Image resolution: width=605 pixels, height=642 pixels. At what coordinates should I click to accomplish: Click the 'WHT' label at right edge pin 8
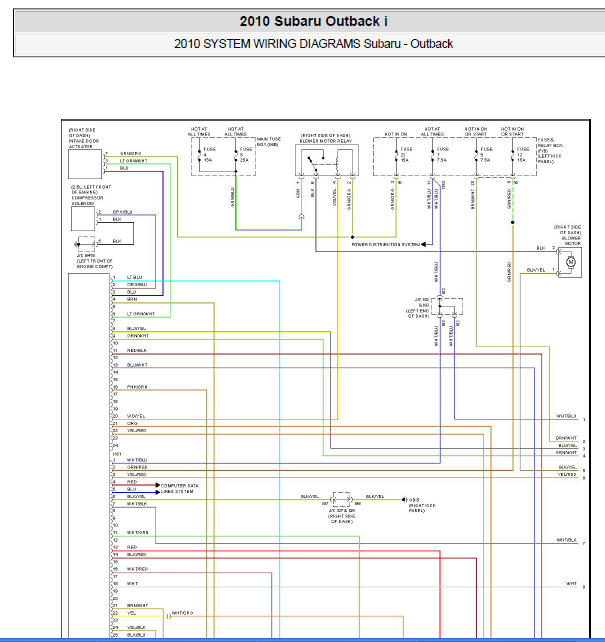[571, 583]
